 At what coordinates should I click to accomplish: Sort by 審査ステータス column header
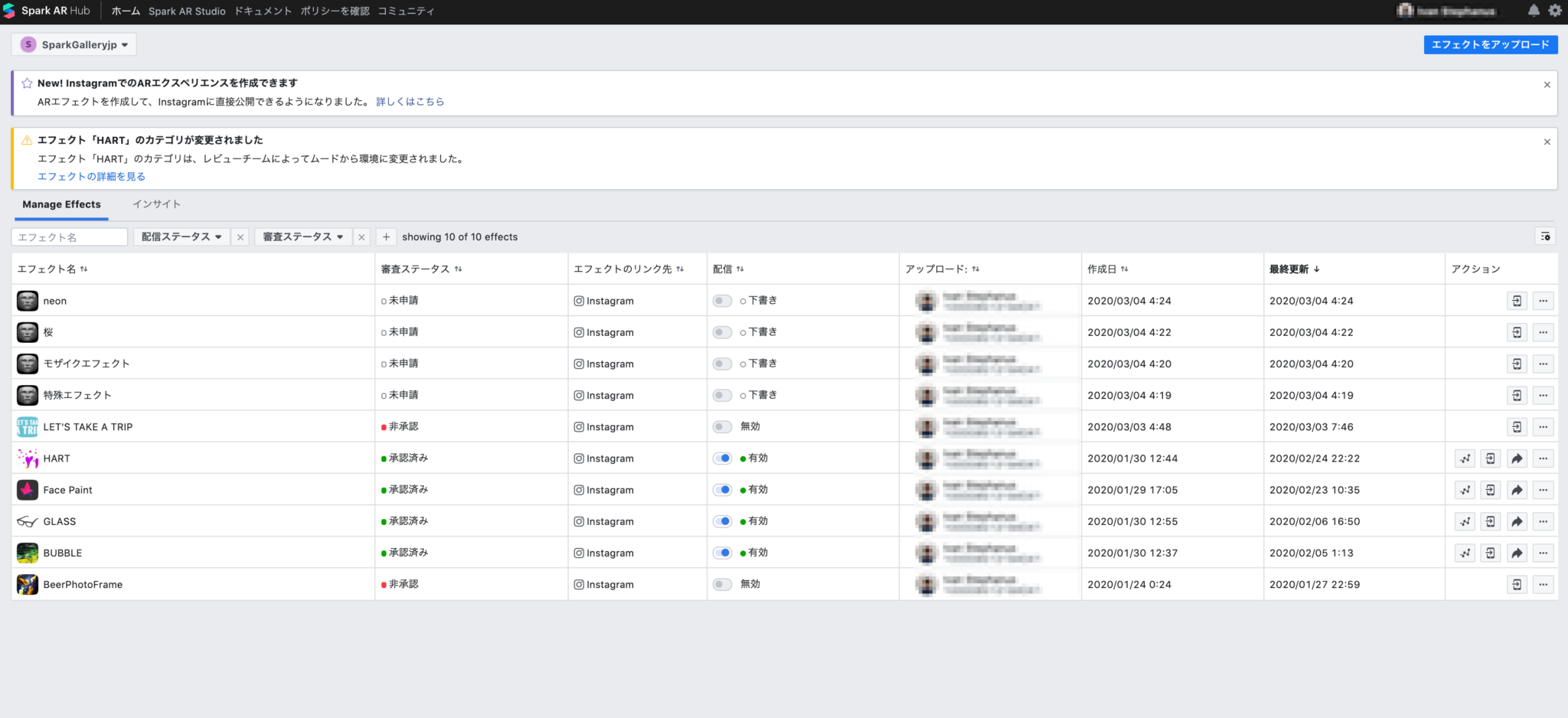[421, 269]
